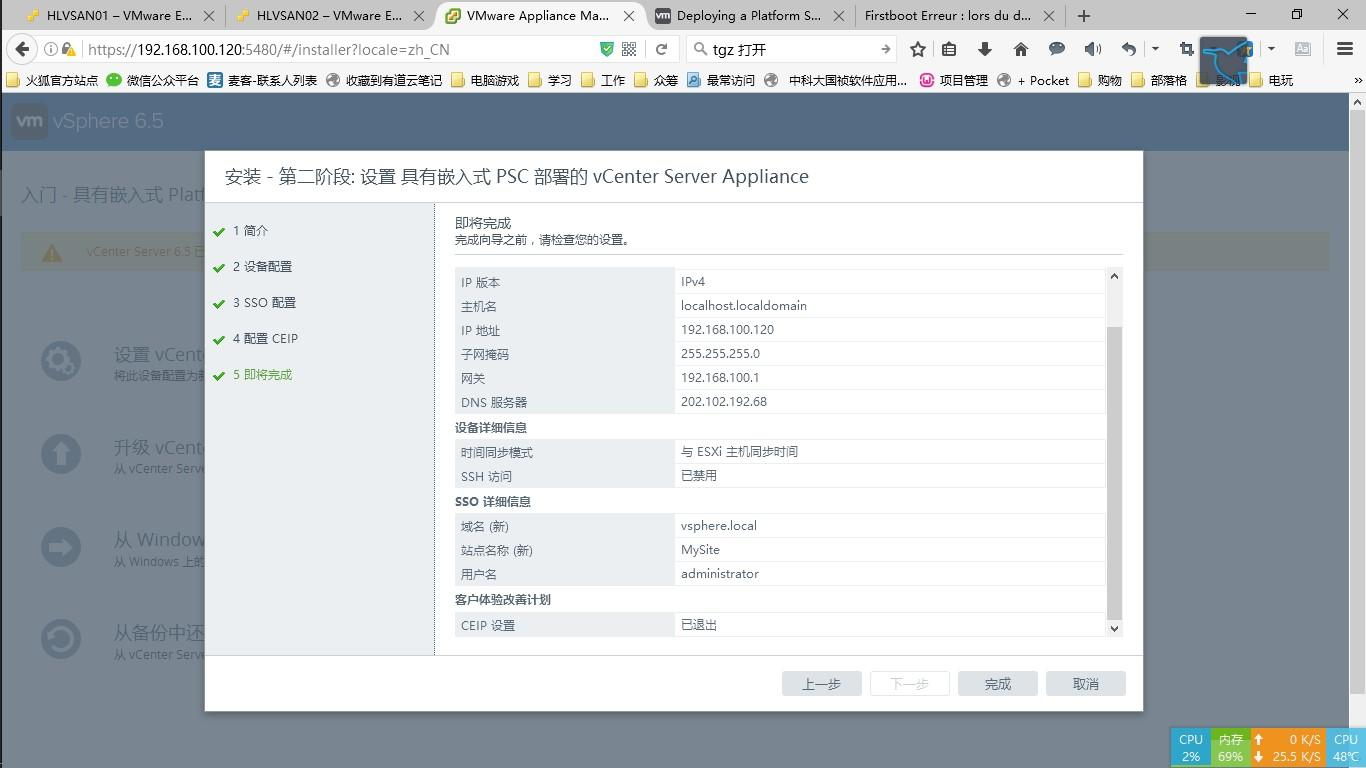Open Firefox hamburger menu
Viewport: 1366px width, 768px height.
pyautogui.click(x=1345, y=49)
